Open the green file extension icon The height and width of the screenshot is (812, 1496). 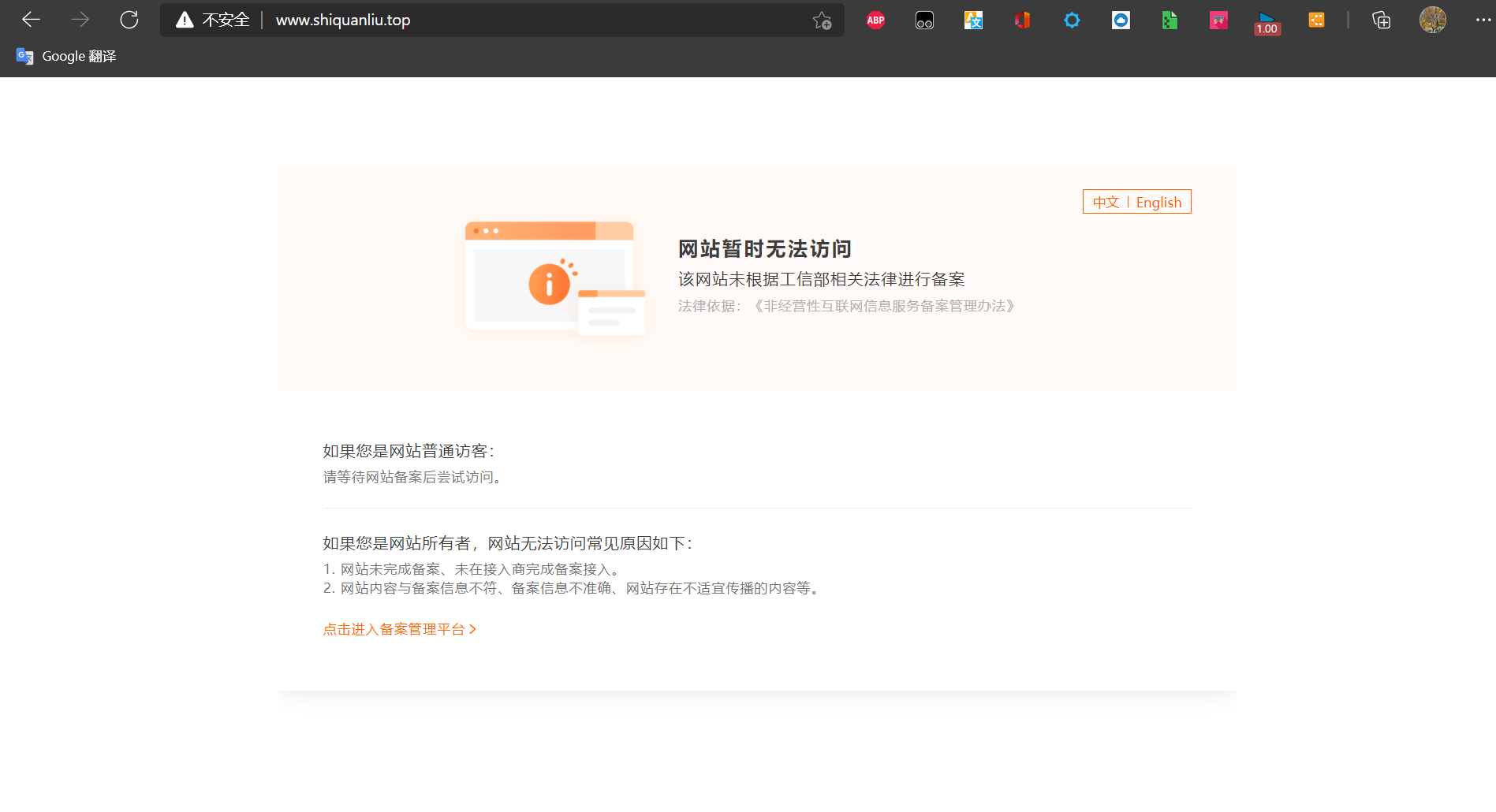click(1170, 20)
